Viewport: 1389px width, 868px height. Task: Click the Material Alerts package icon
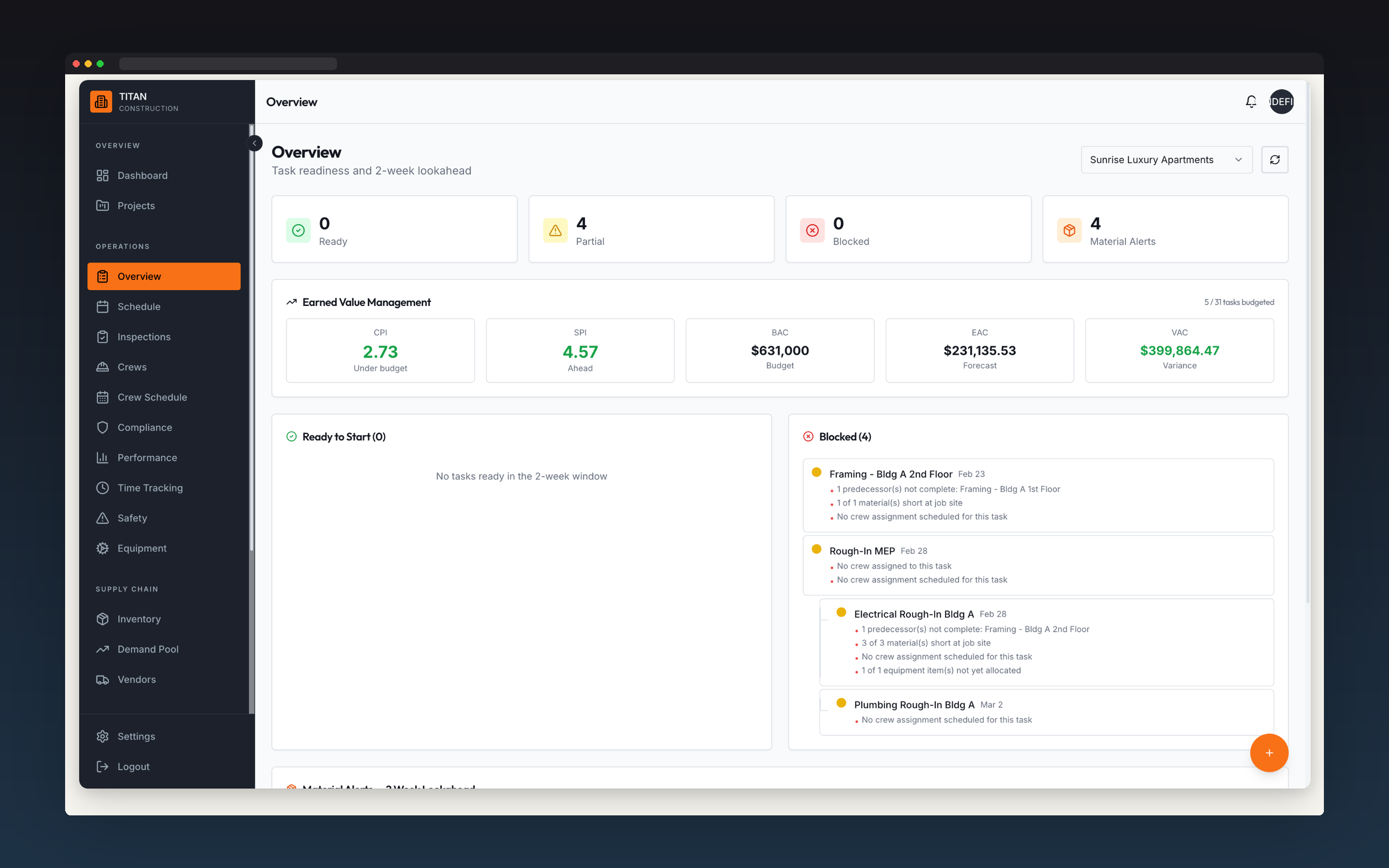[x=1069, y=230]
